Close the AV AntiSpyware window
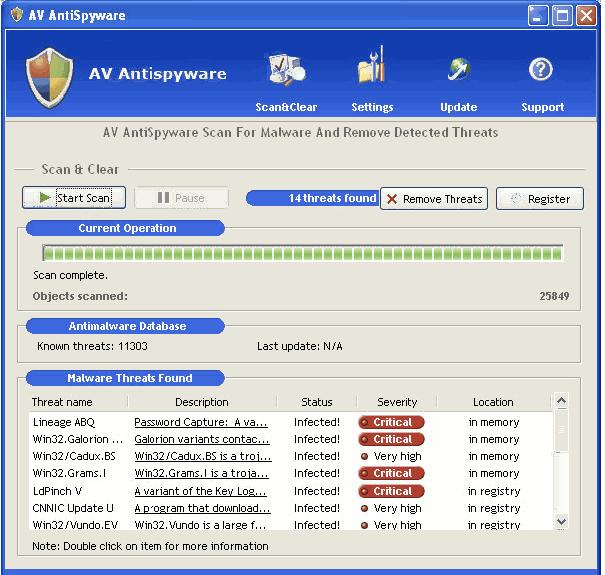The height and width of the screenshot is (575, 605). [x=586, y=15]
